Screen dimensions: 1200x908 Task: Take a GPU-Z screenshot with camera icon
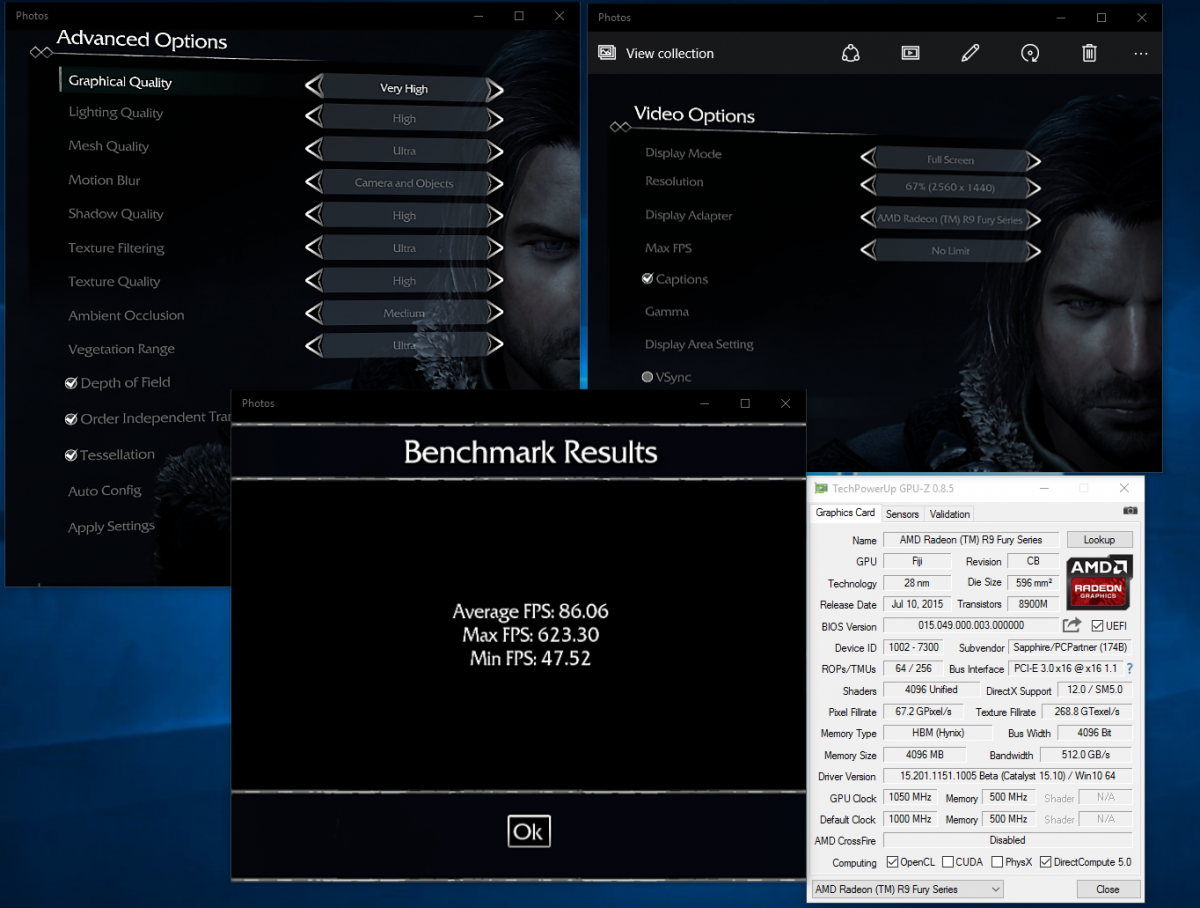pyautogui.click(x=1130, y=510)
